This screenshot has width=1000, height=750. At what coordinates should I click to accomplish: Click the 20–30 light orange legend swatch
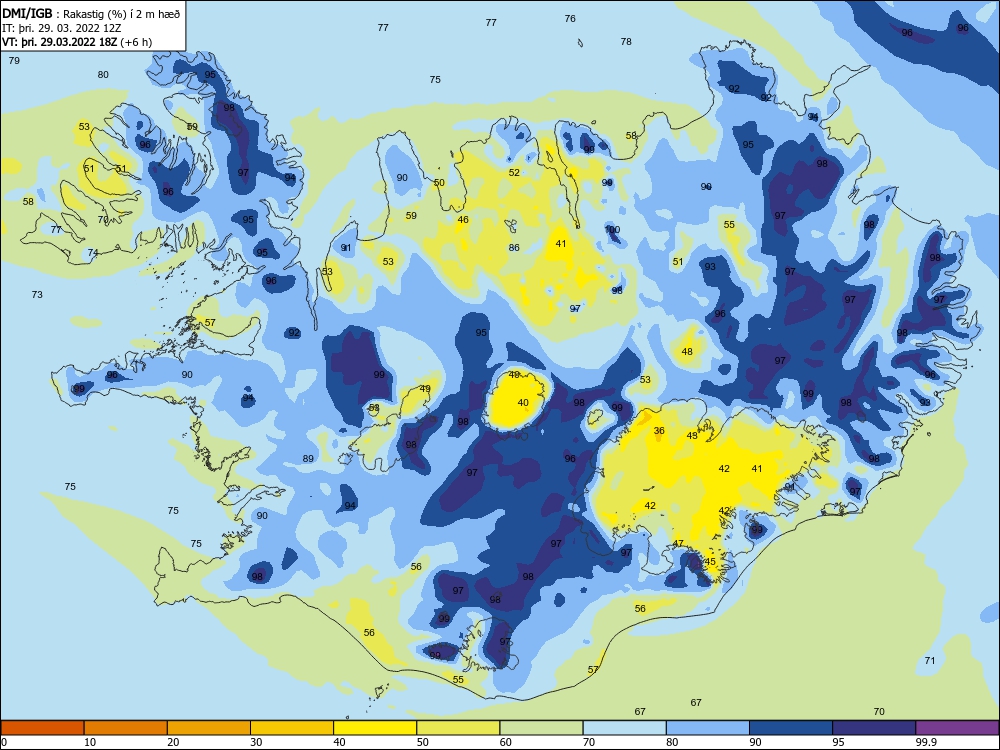coord(209,728)
